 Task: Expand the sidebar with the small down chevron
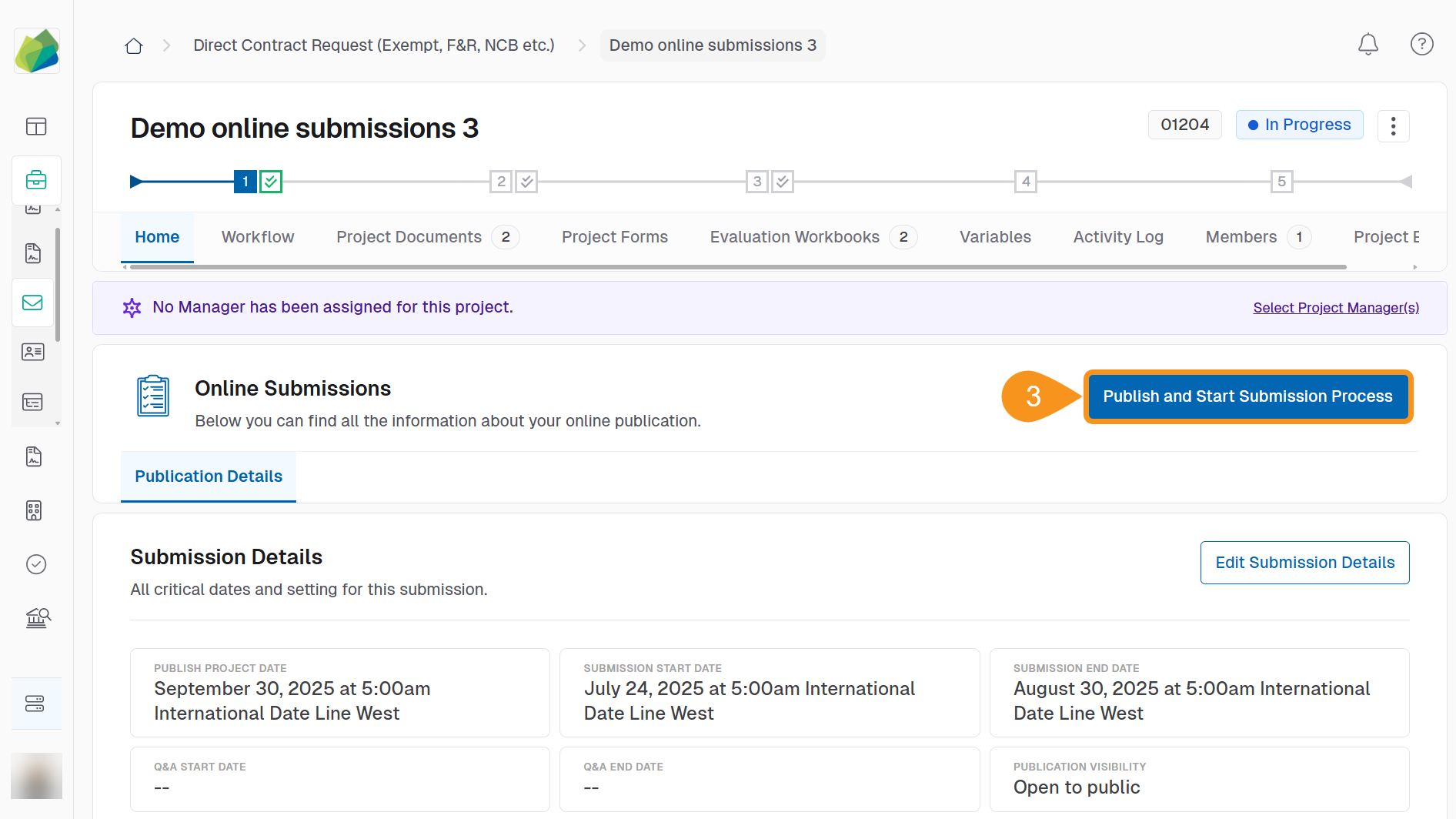57,423
